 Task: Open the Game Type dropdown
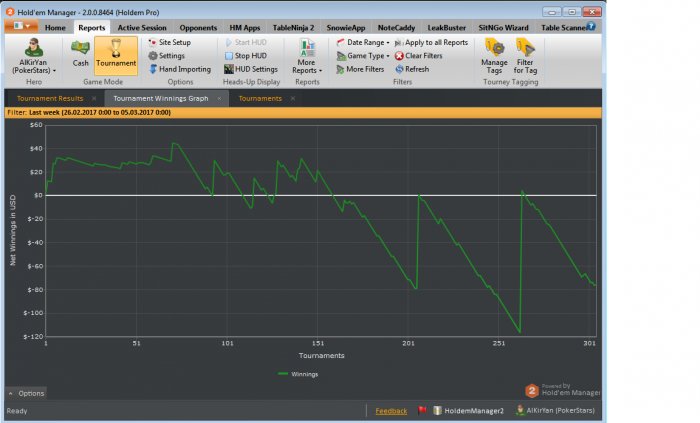pos(362,56)
